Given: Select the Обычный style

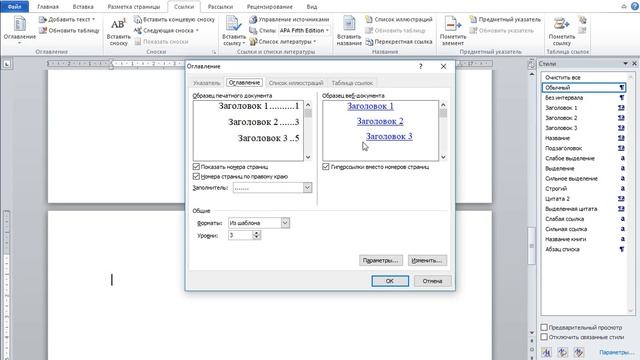Looking at the screenshot, I should (584, 87).
